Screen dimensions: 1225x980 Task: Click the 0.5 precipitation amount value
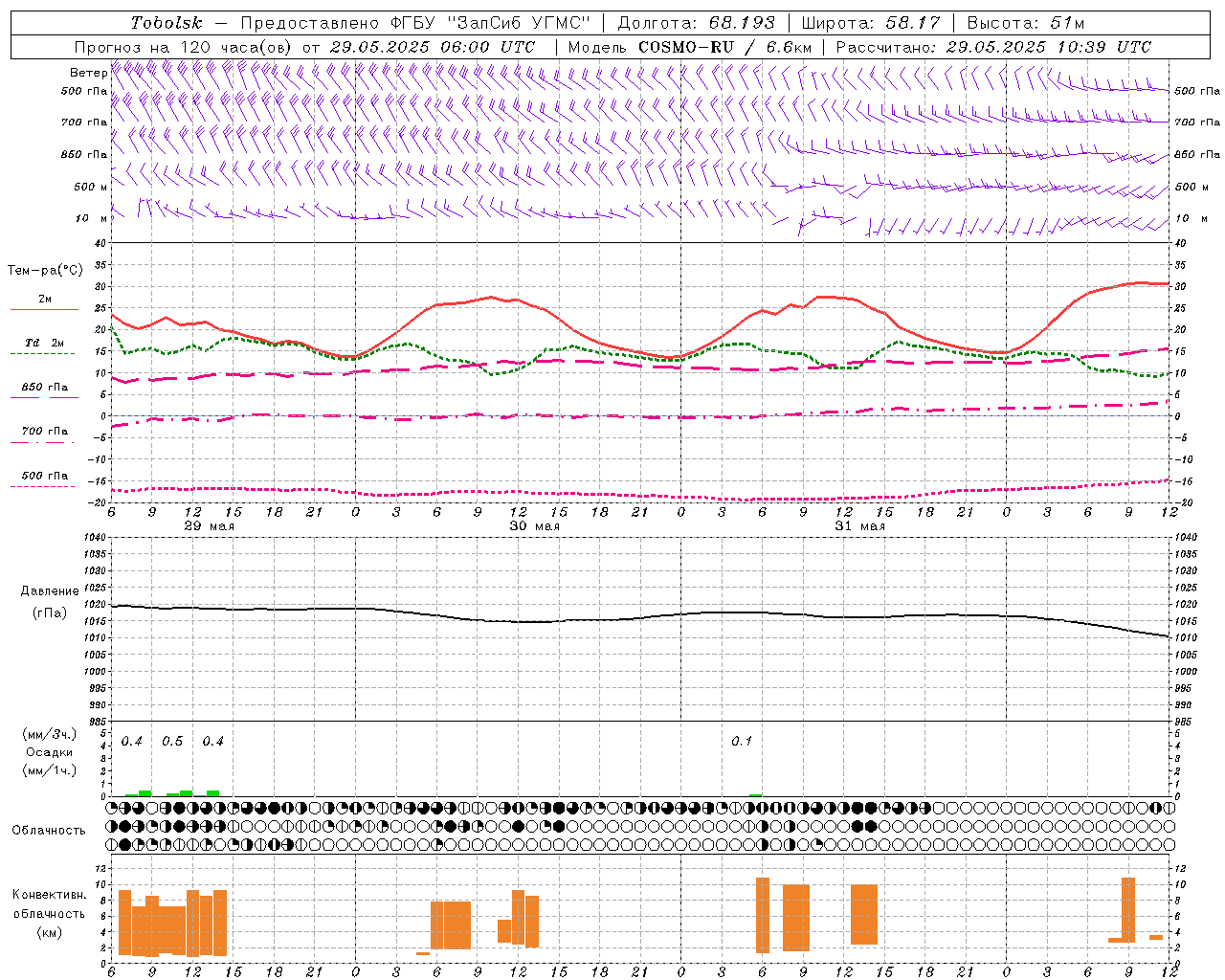pyautogui.click(x=172, y=742)
